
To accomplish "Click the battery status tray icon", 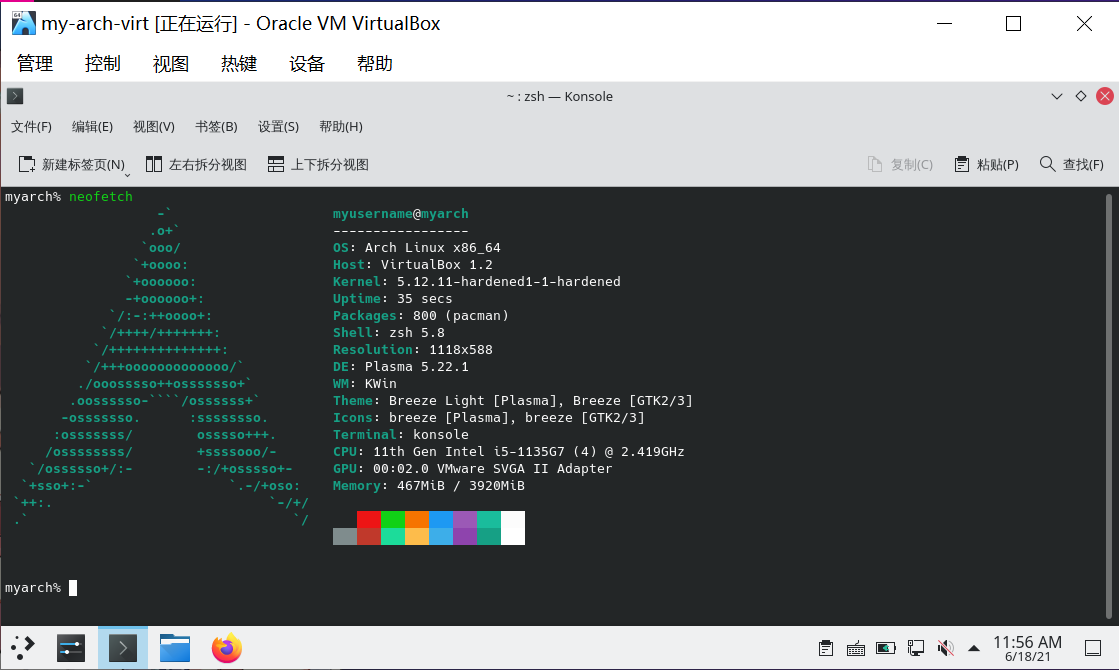I will (886, 648).
